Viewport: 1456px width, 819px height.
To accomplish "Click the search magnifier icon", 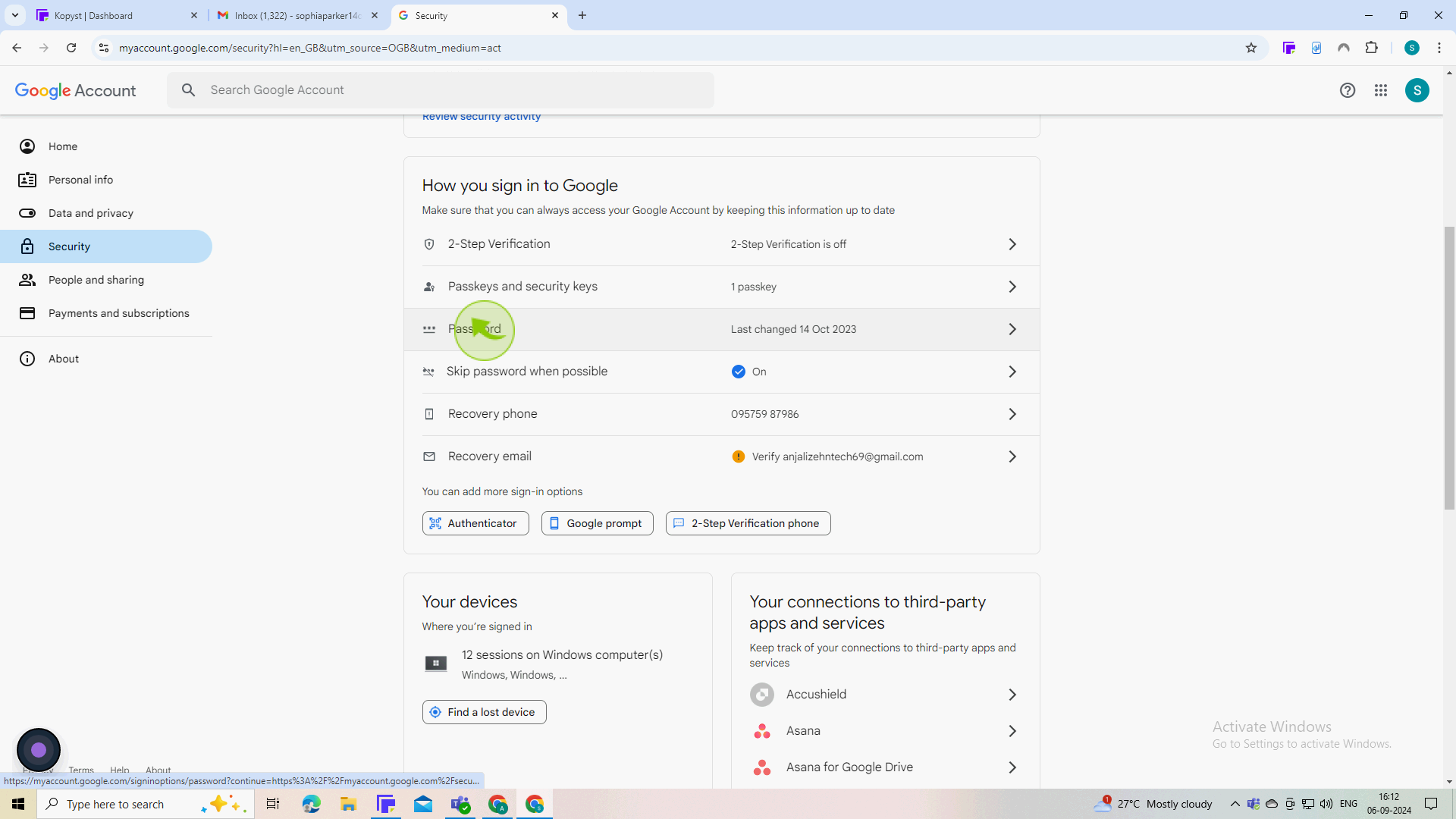I will coord(188,90).
